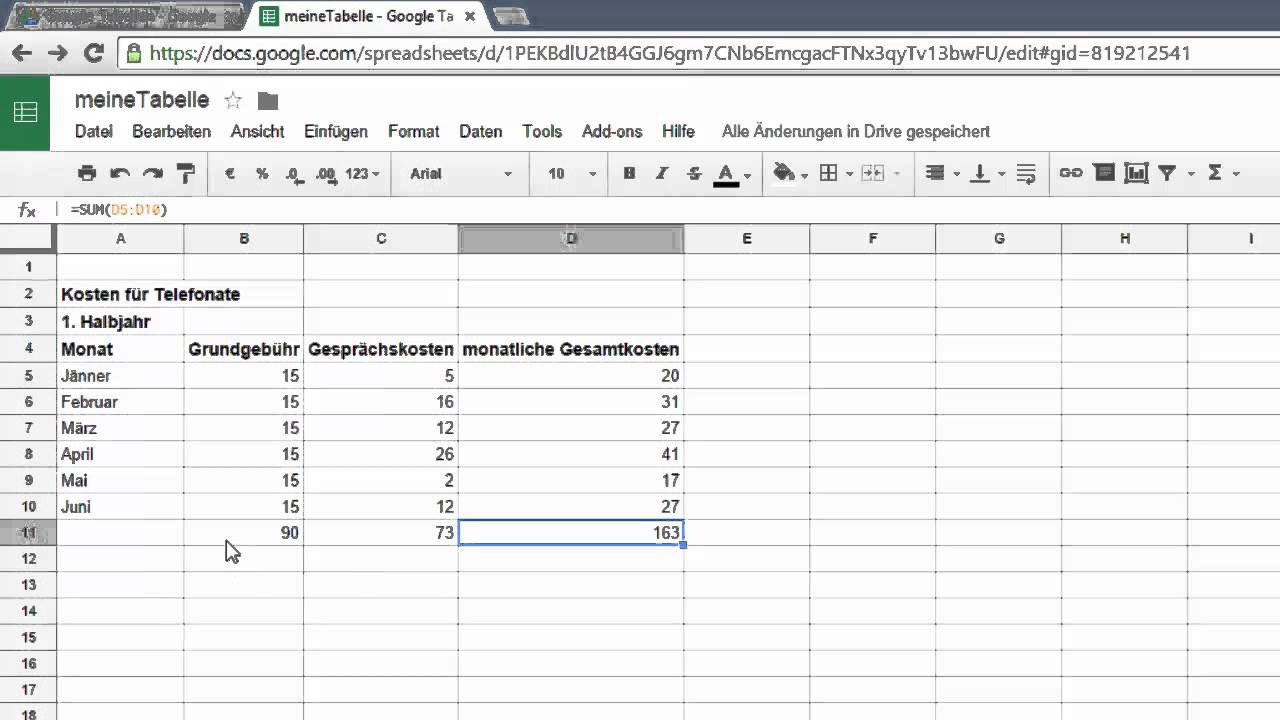Click 'Alle Änderungen in Drive gespeichert' link
Viewport: 1280px width, 720px height.
[x=856, y=131]
